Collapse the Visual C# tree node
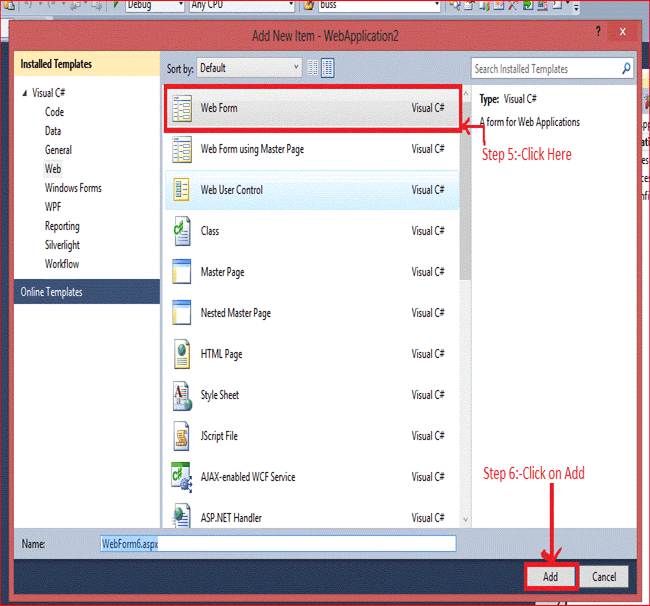 [x=25, y=93]
